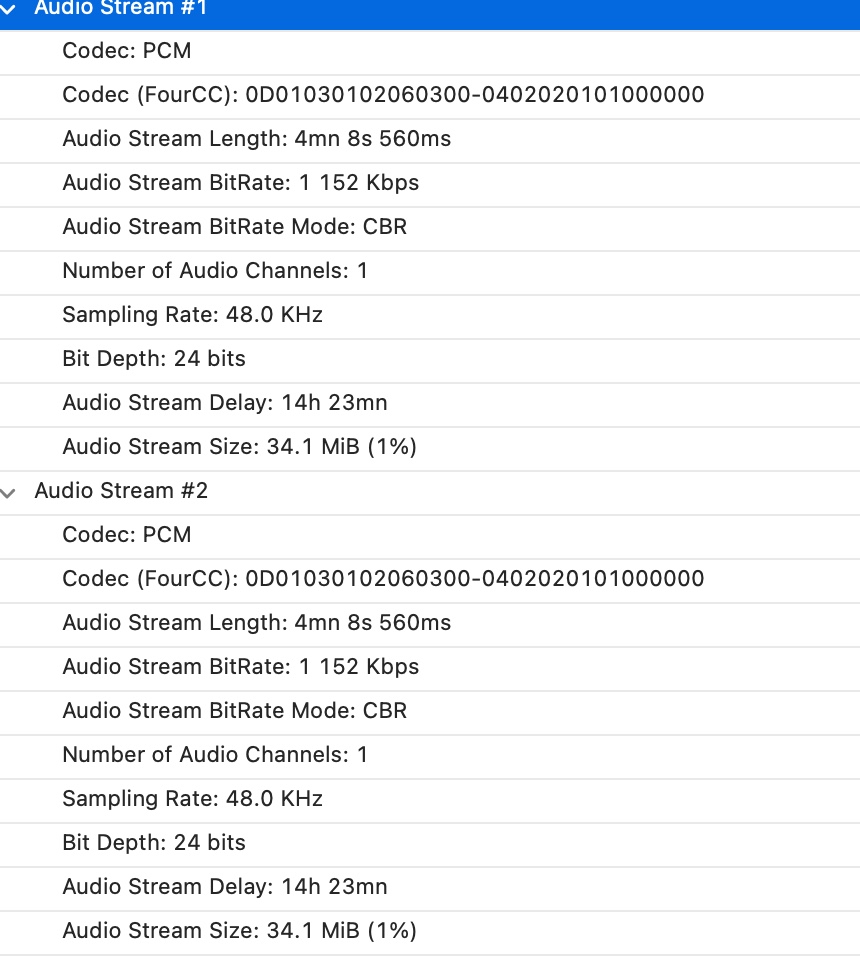Select Audio Stream Length row in Stream #2

[257, 623]
